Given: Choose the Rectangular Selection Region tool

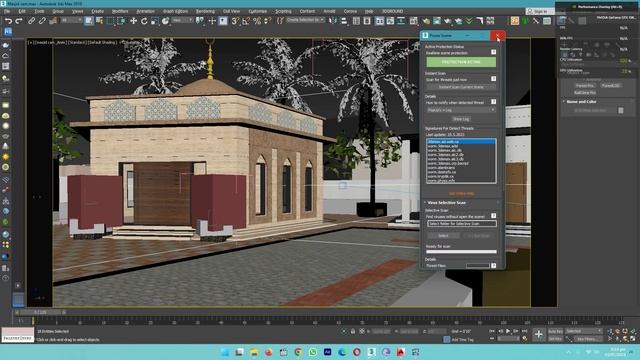Looking at the screenshot, I should pyautogui.click(x=110, y=21).
